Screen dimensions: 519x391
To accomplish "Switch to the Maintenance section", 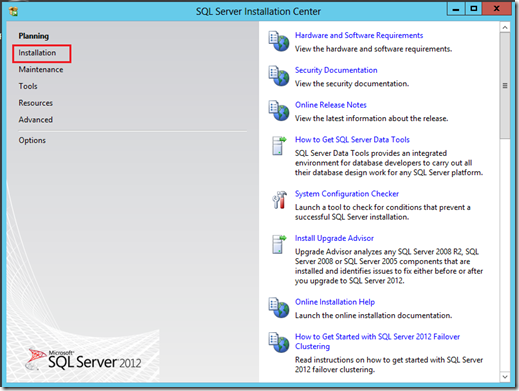I will (41, 69).
